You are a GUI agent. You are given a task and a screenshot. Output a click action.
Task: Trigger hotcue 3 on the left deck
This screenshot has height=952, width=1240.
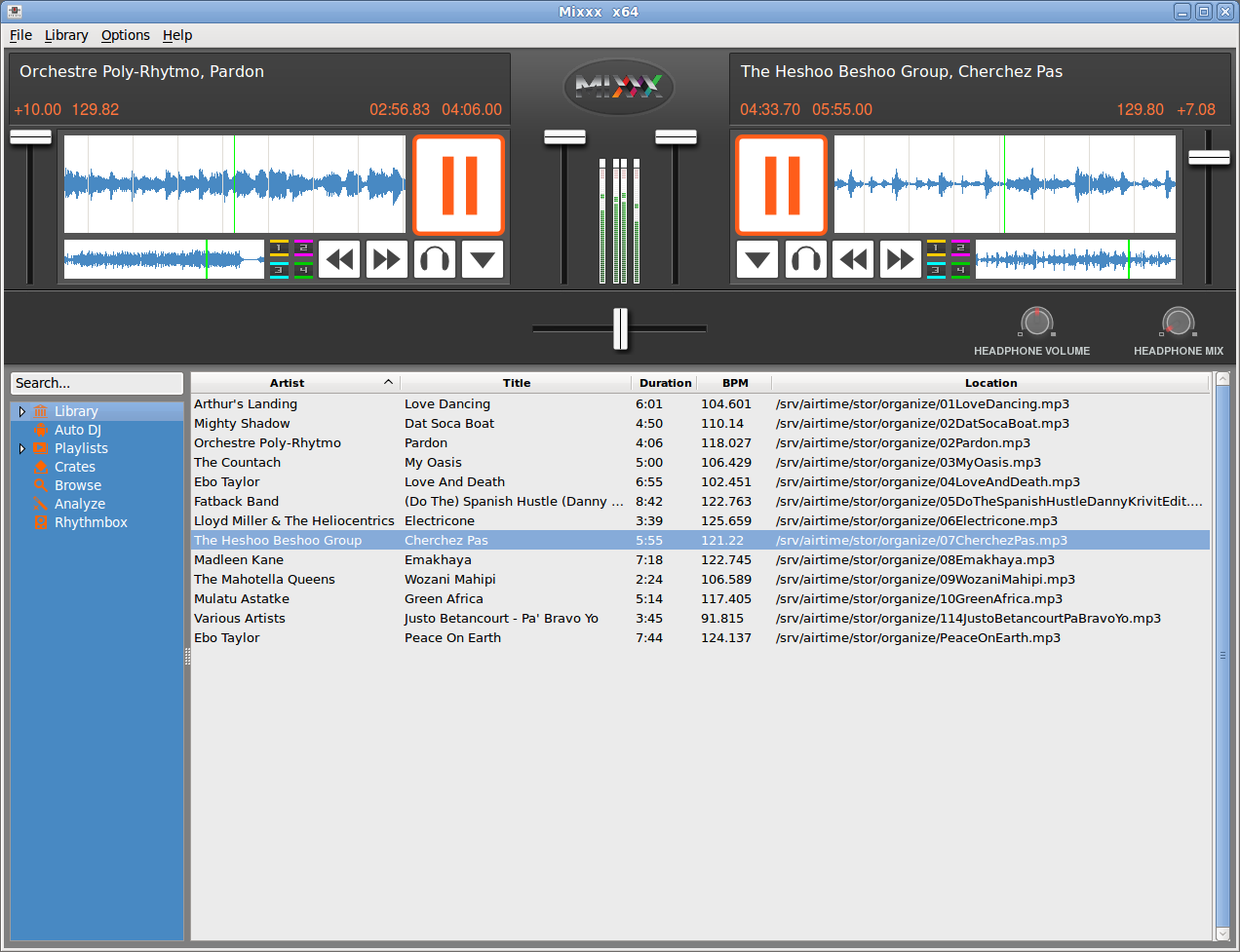[x=279, y=270]
